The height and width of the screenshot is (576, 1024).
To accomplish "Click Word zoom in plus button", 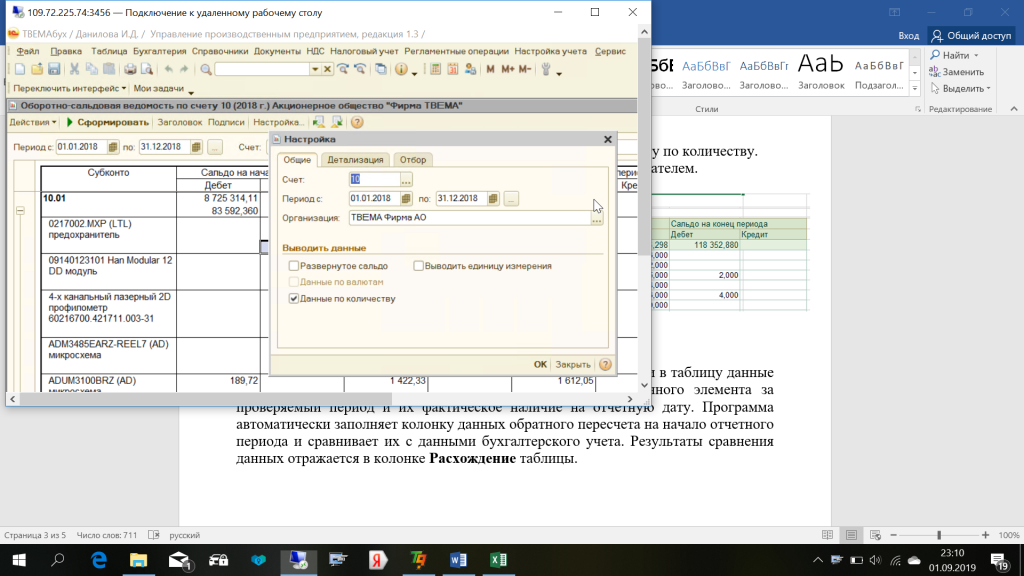I will click(x=985, y=535).
